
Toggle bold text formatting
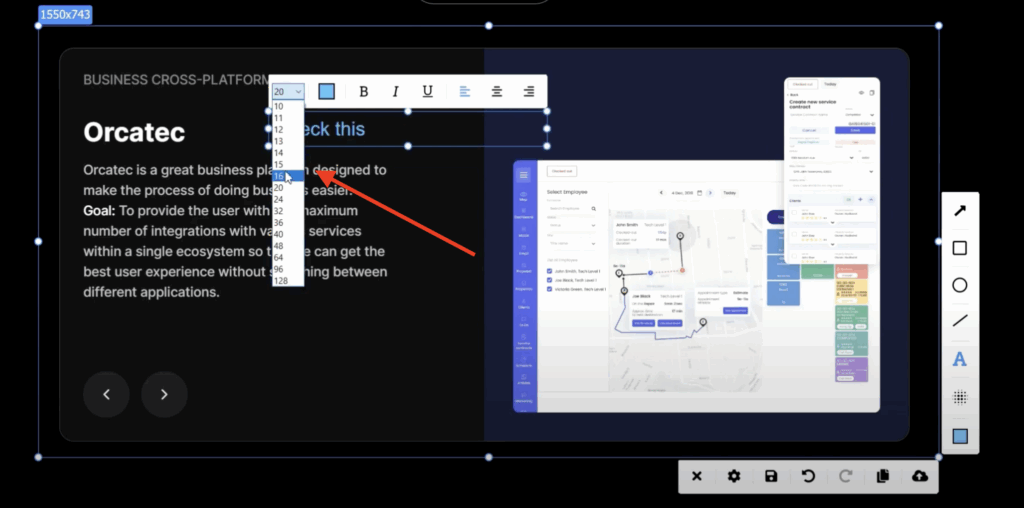point(364,91)
